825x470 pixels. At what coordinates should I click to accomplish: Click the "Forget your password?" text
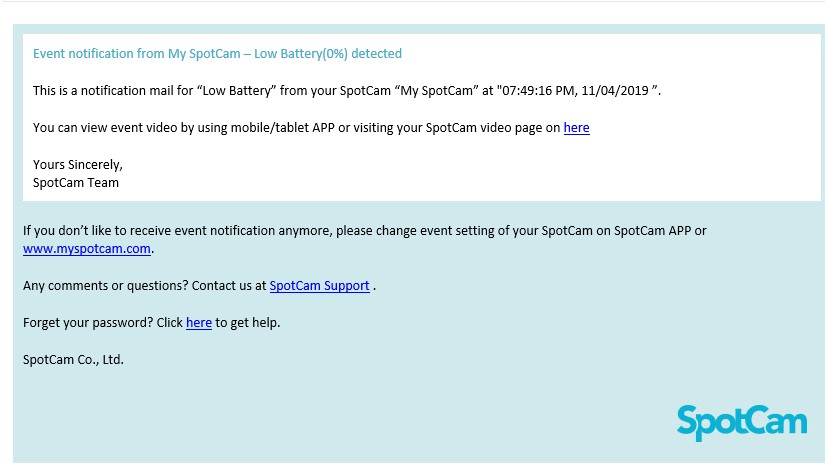click(x=88, y=323)
